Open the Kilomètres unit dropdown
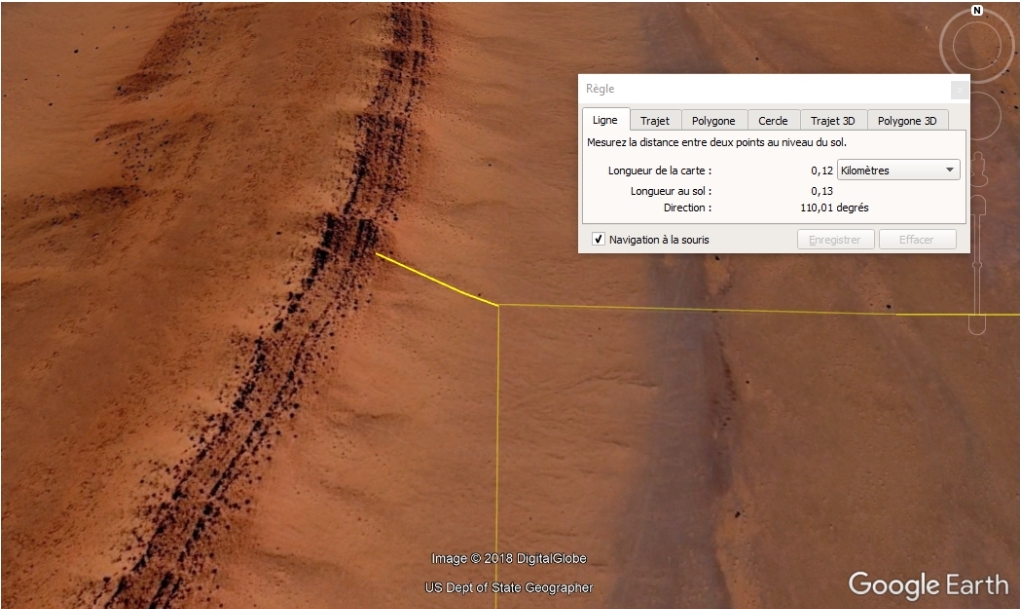The image size is (1020, 609). (898, 170)
